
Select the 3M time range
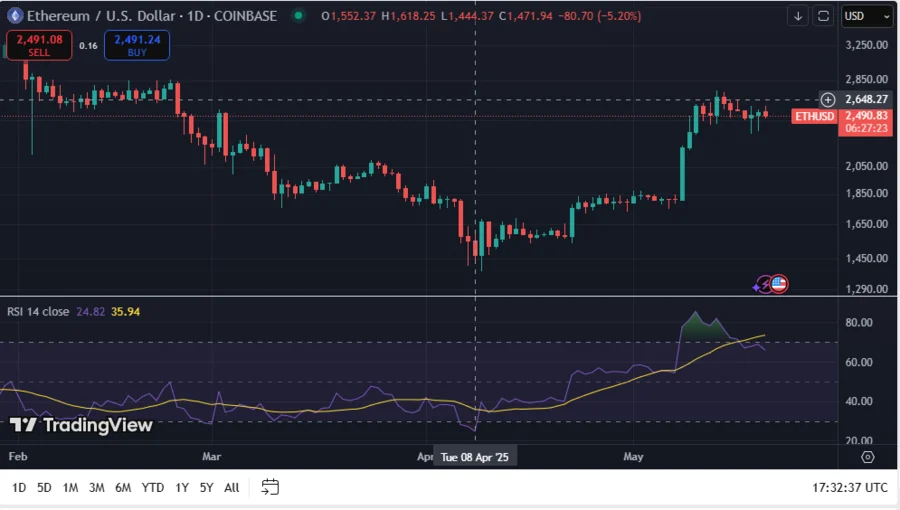point(96,488)
